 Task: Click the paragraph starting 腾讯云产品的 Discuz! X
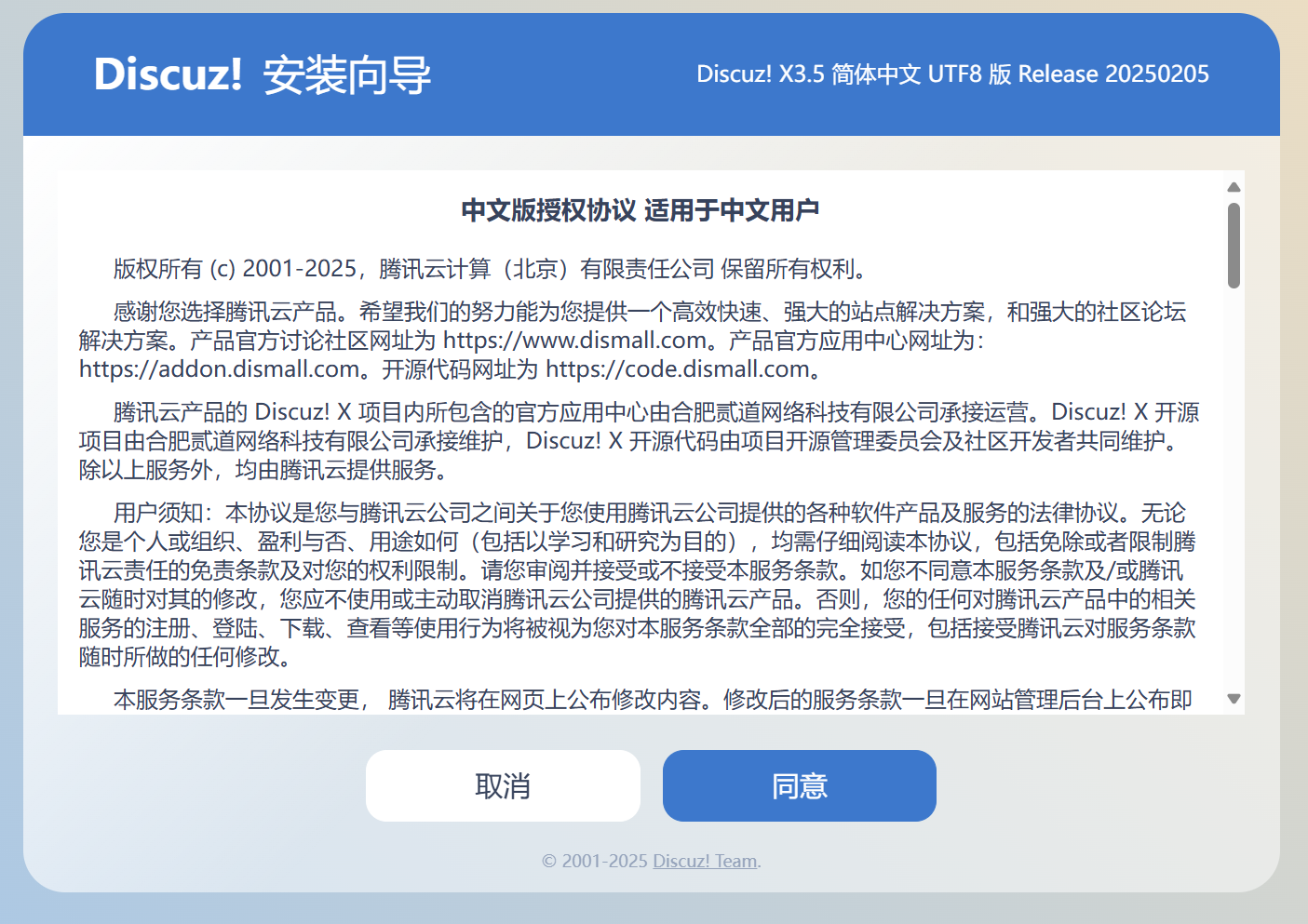point(639,441)
